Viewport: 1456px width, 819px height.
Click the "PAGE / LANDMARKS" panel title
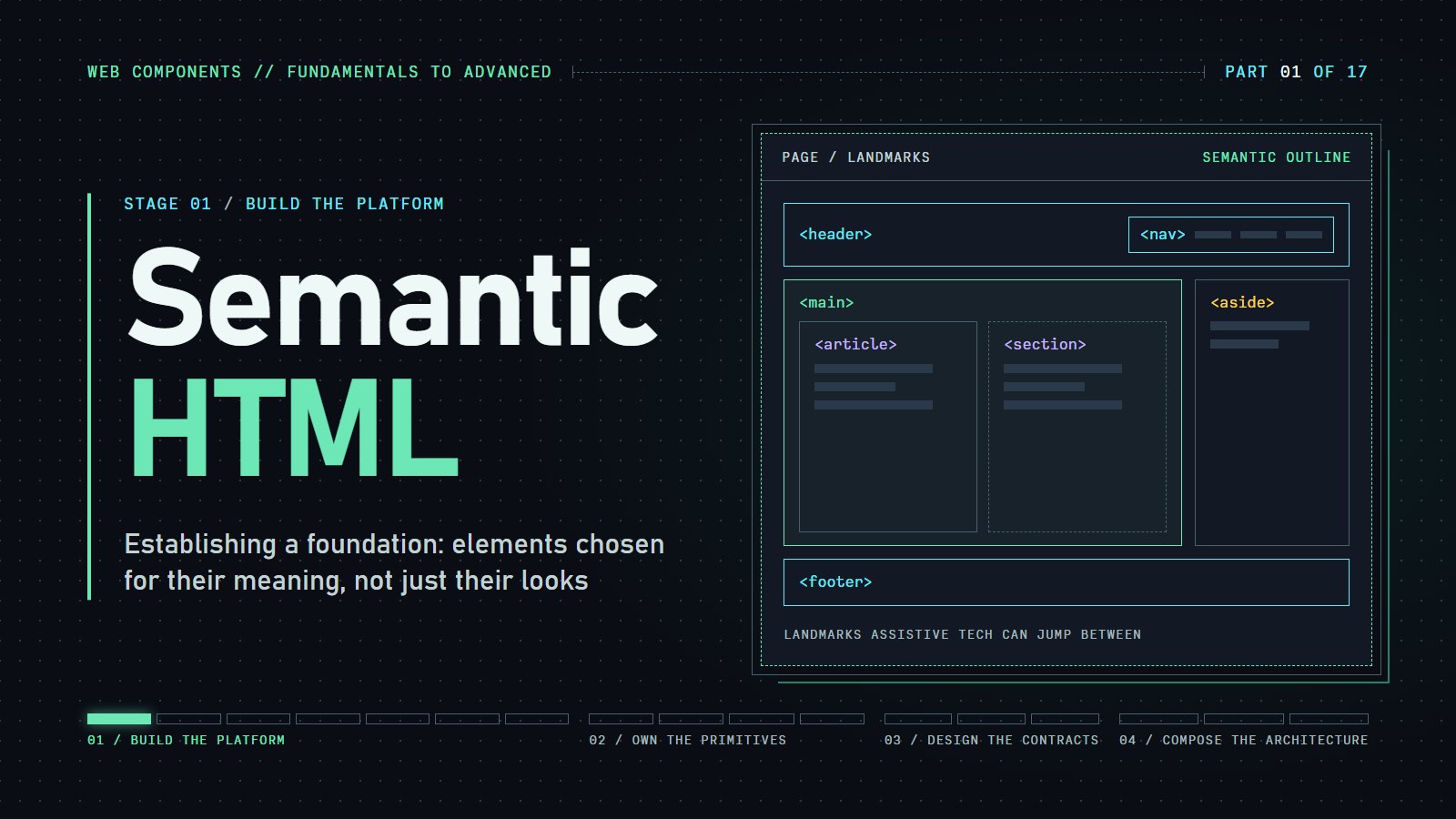click(x=855, y=157)
